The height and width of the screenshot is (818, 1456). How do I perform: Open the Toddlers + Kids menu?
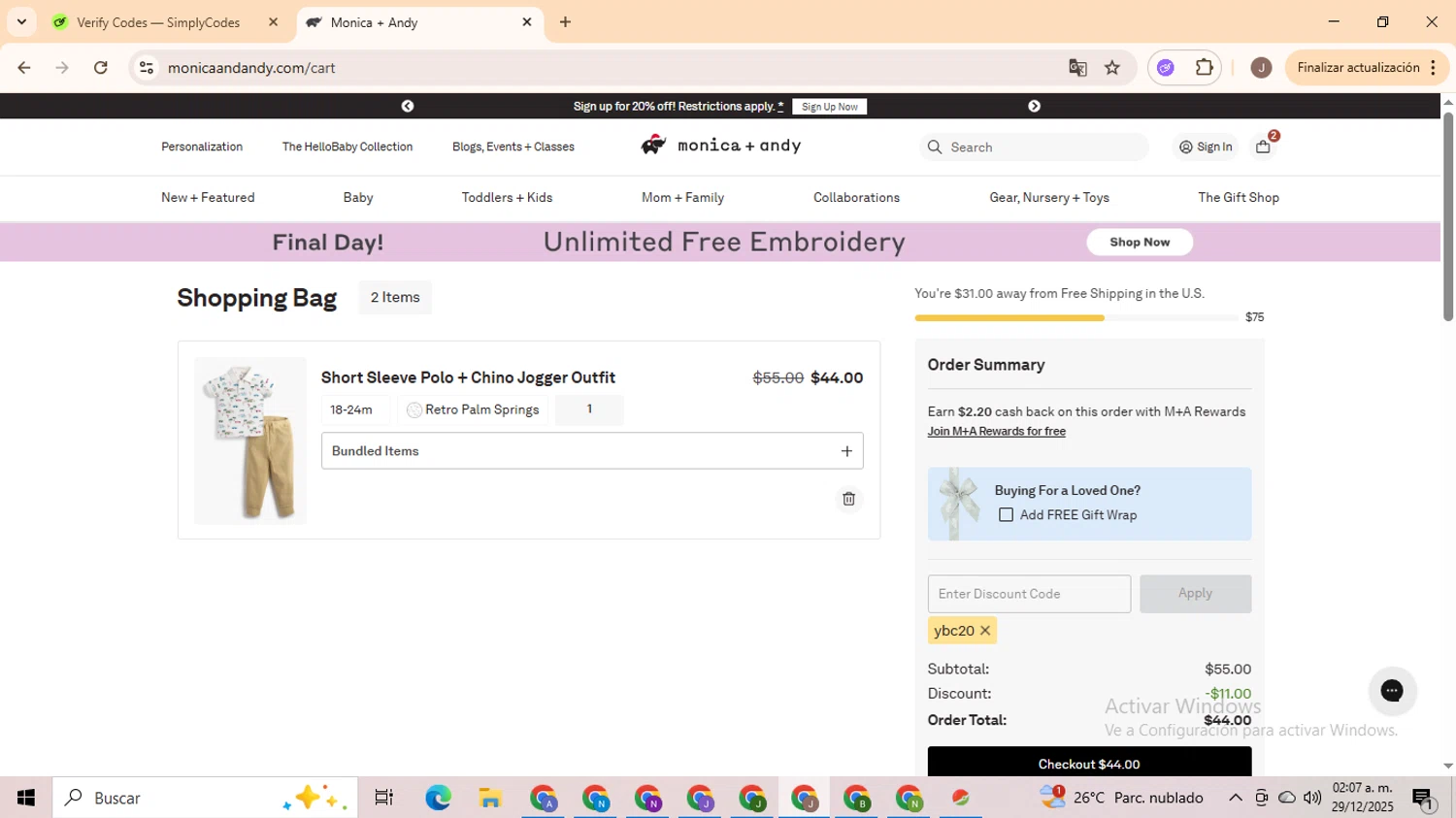click(x=507, y=198)
